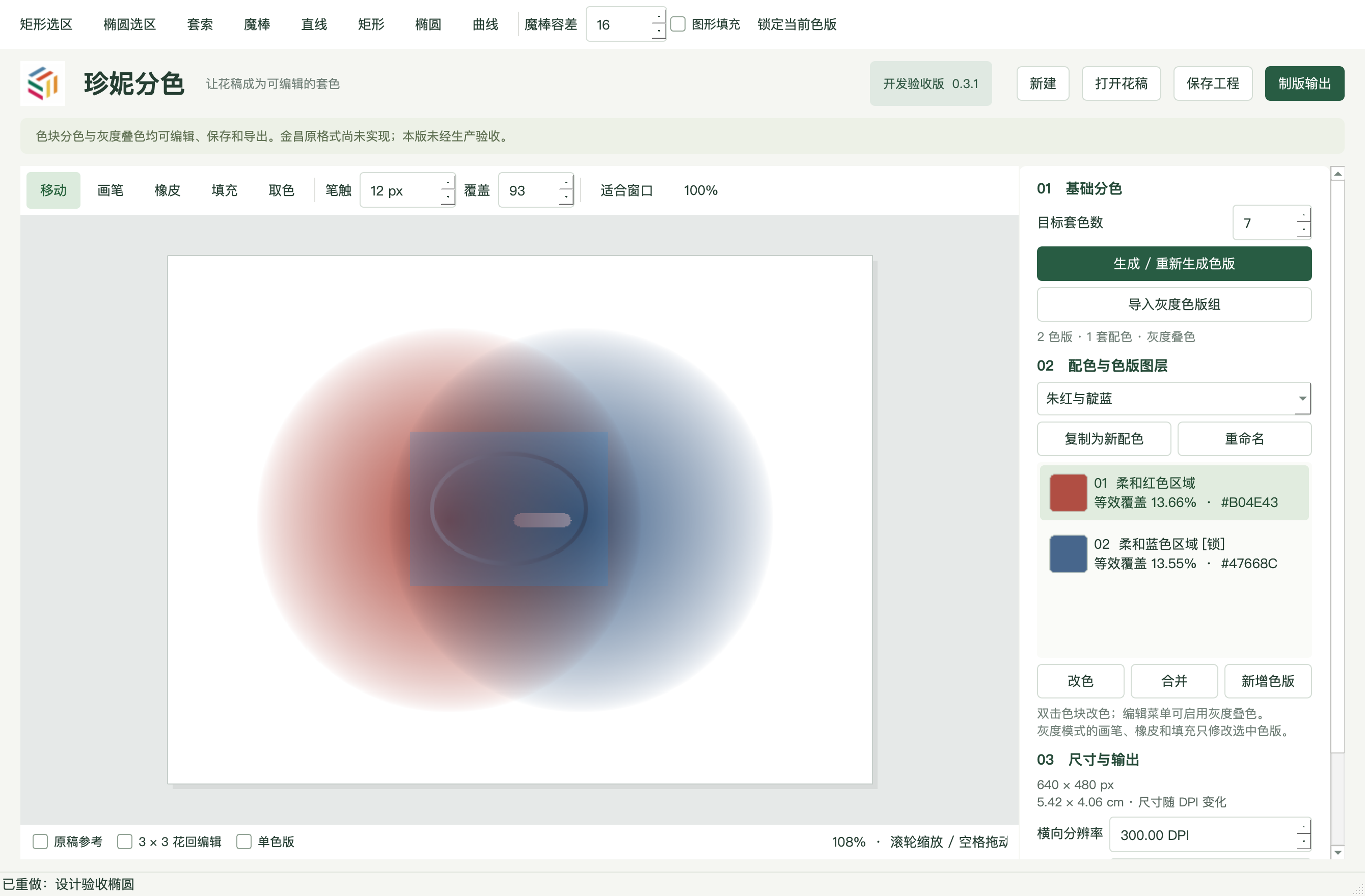Select the 椭圆 shape tool

[x=428, y=24]
